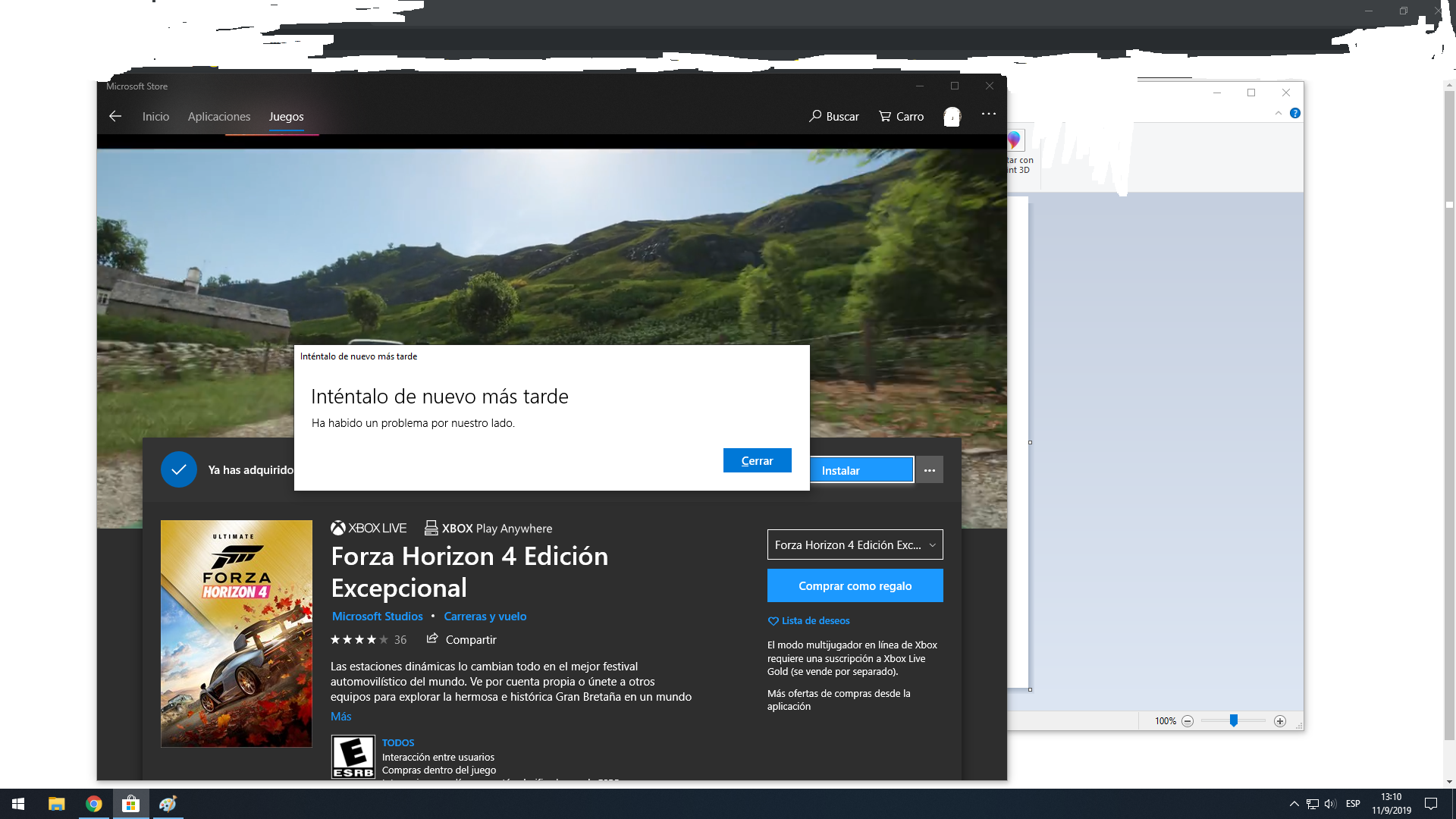Add to Lista de deseos heart

[x=773, y=621]
